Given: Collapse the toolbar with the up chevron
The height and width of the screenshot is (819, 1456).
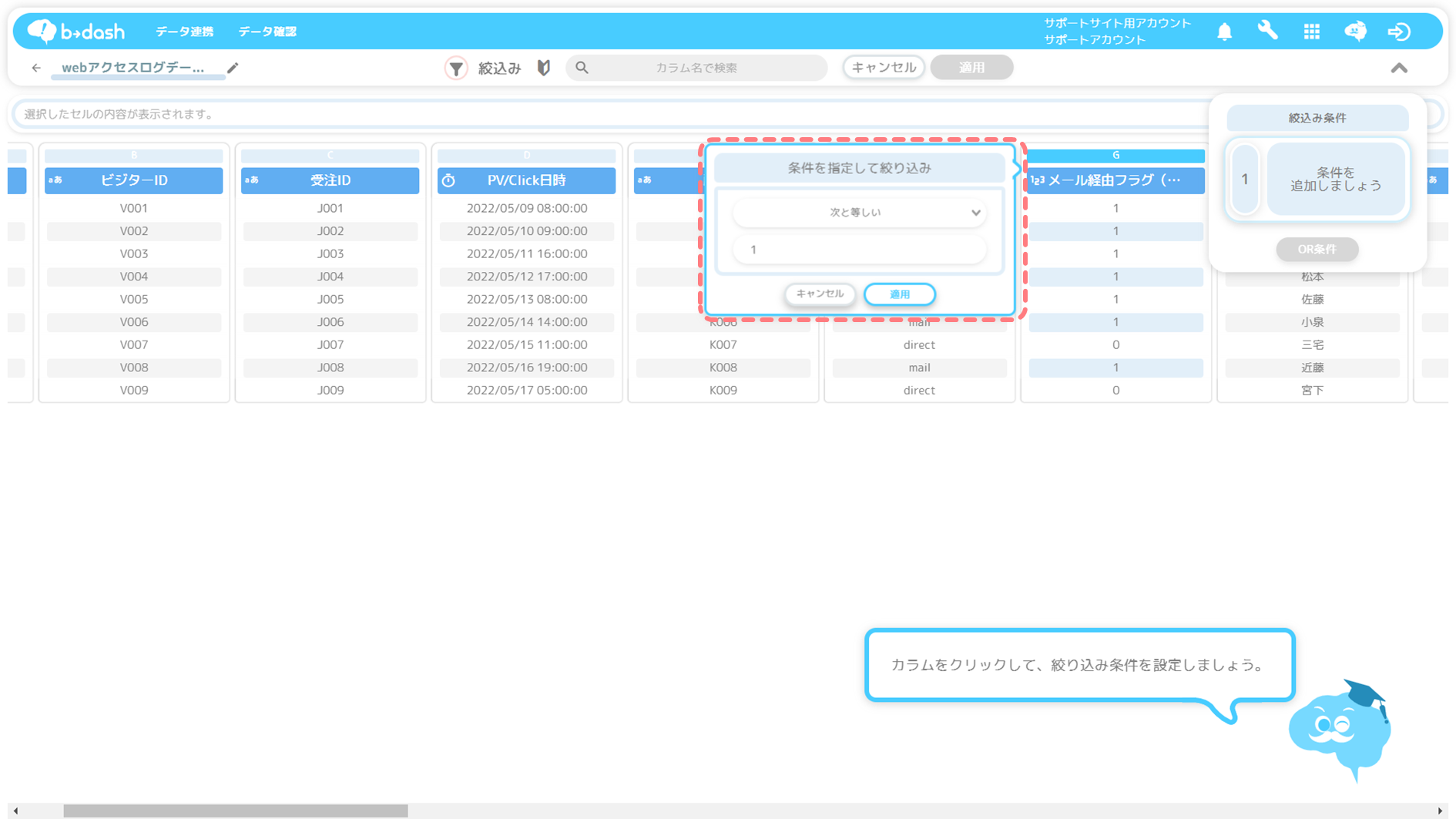Looking at the screenshot, I should (x=1399, y=68).
